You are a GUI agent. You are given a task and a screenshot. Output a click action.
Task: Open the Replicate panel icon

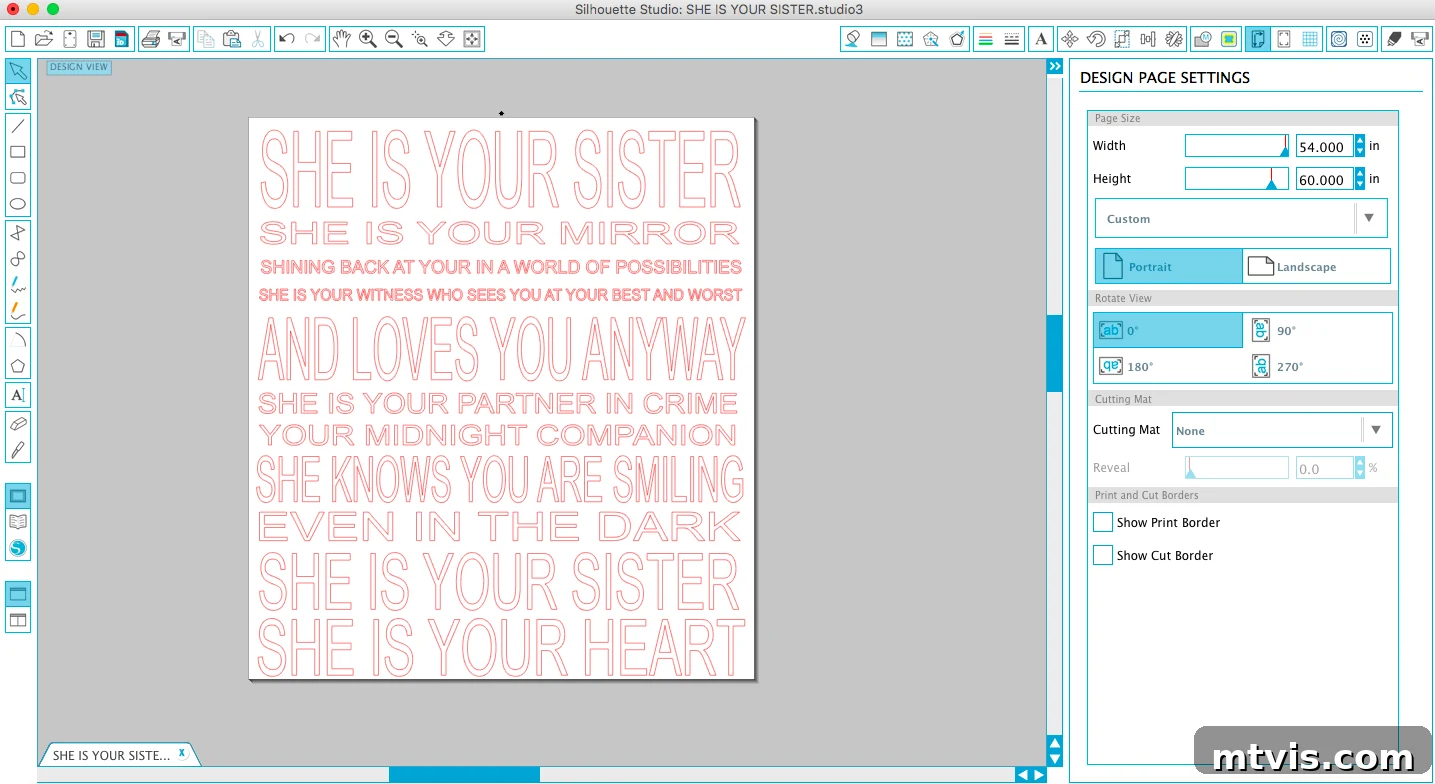click(x=1175, y=39)
